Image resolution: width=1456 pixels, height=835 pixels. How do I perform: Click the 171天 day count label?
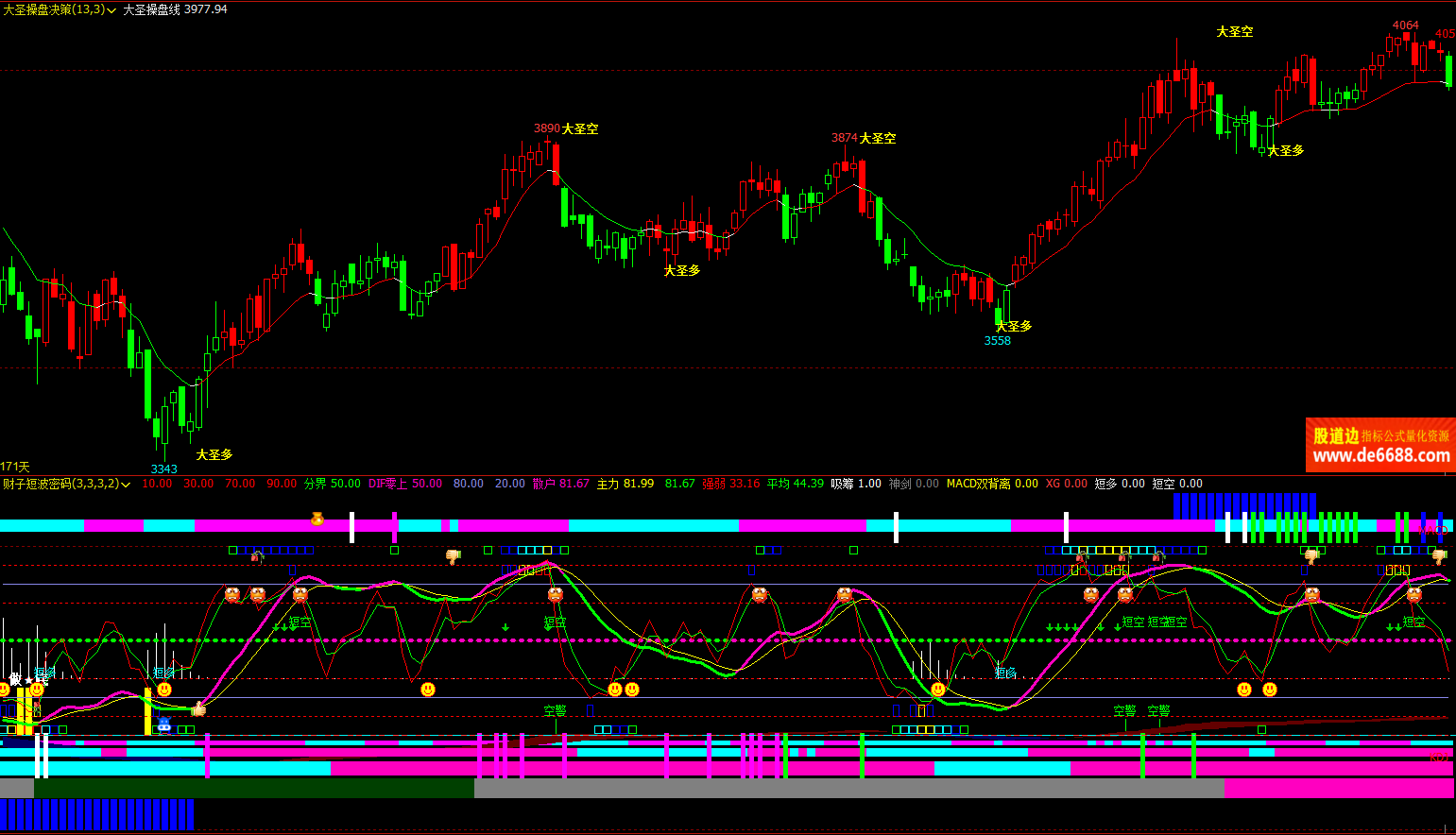click(x=15, y=467)
